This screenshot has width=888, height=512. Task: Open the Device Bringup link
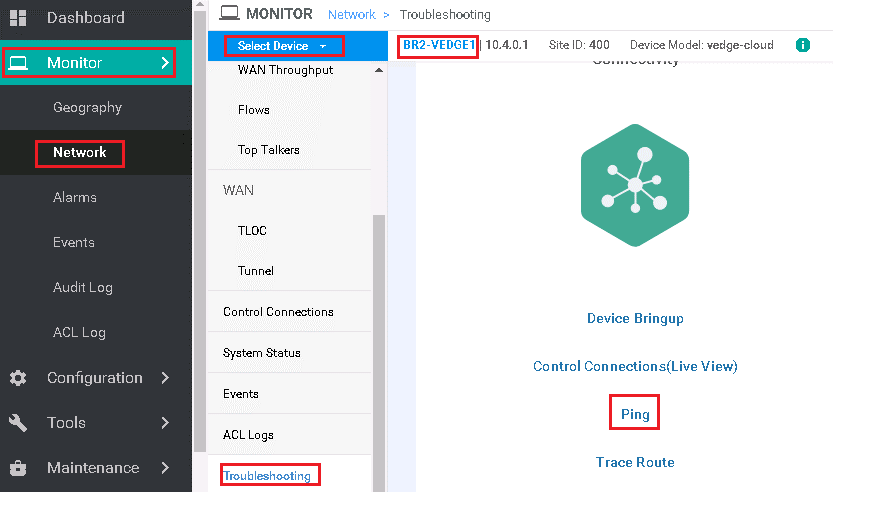[635, 318]
